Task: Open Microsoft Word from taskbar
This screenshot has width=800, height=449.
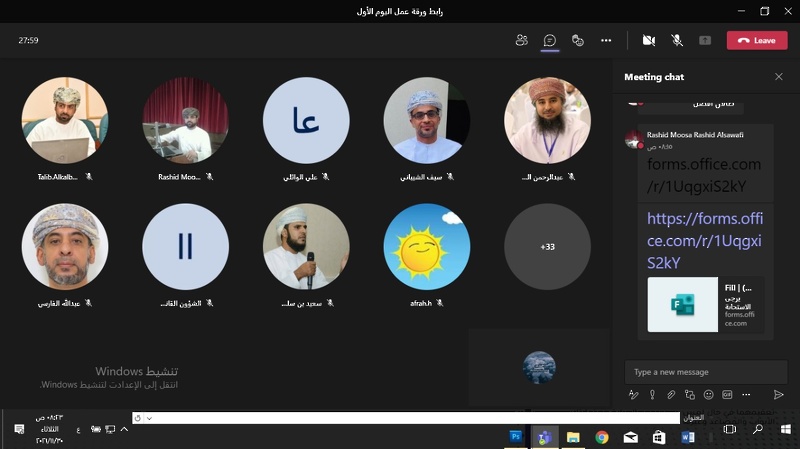Action: coord(687,437)
